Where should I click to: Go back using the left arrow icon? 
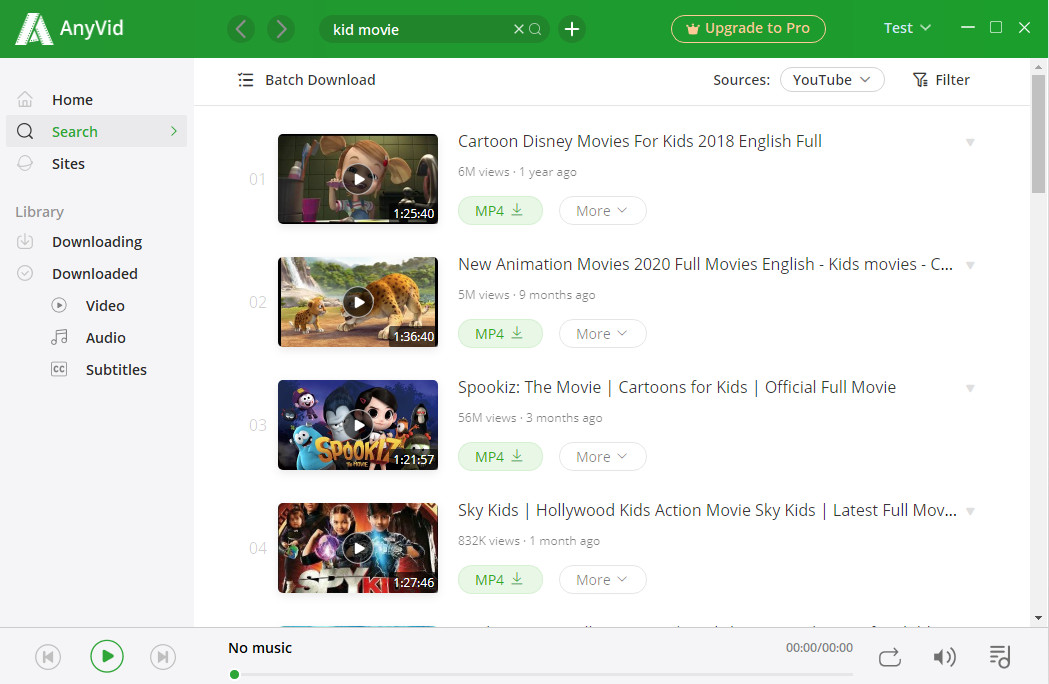click(241, 29)
